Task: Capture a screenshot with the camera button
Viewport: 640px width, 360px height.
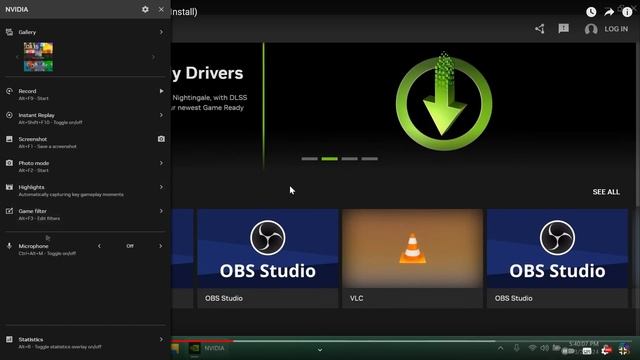Action: (161, 139)
